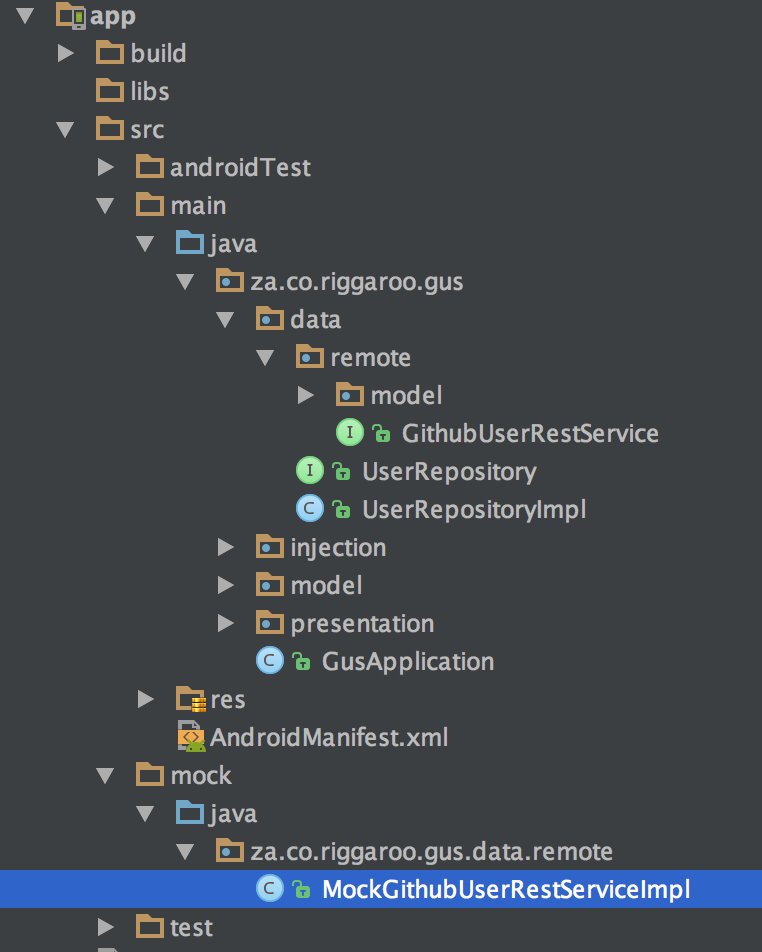The width and height of the screenshot is (762, 952).
Task: Select the za.co.riggaroo.gus.data.remote package label
Action: [x=432, y=851]
